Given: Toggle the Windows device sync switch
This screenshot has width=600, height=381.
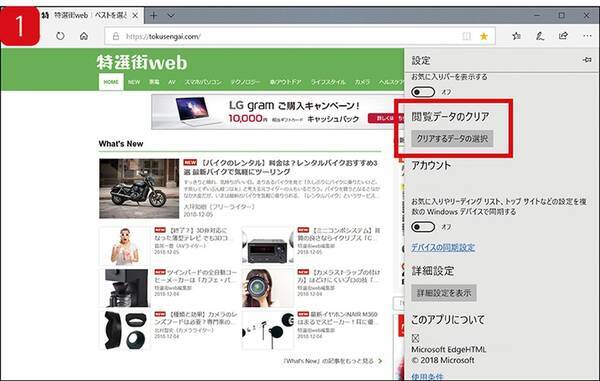Looking at the screenshot, I should [x=423, y=227].
